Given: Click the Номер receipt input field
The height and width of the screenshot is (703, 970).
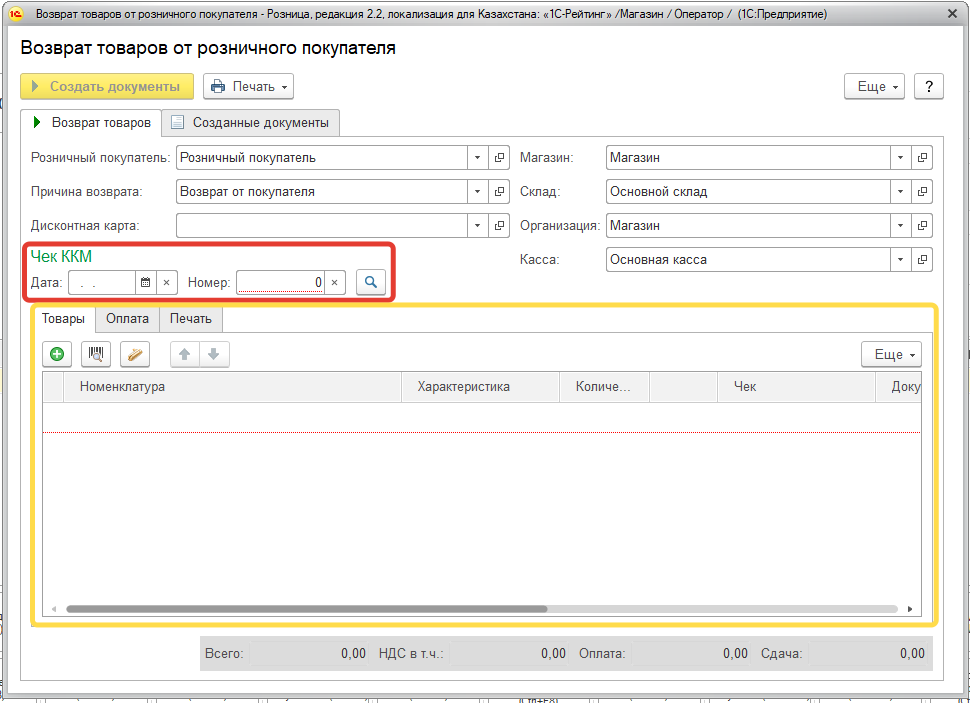Looking at the screenshot, I should click(x=281, y=283).
